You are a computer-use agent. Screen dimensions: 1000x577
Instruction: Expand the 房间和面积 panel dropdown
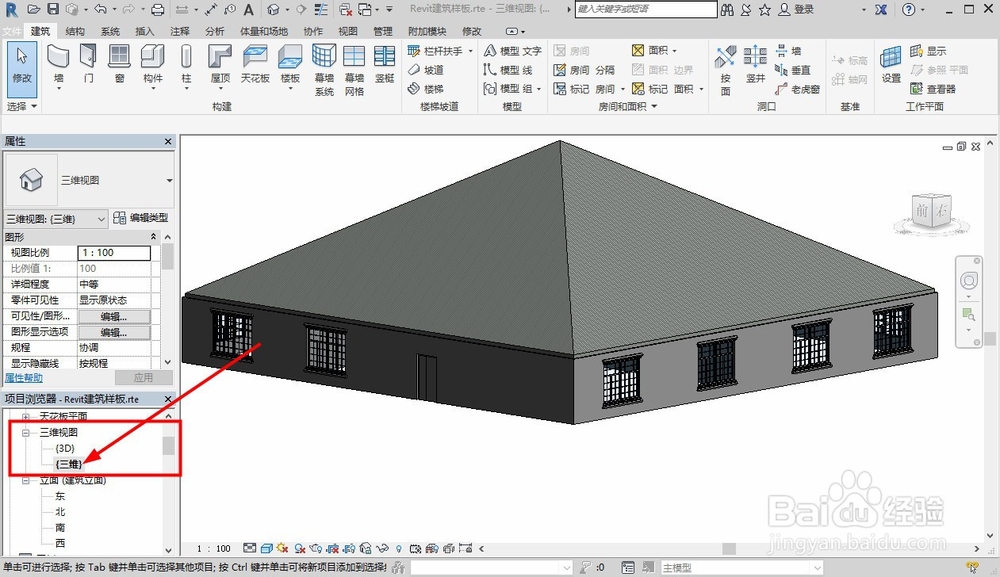[628, 106]
